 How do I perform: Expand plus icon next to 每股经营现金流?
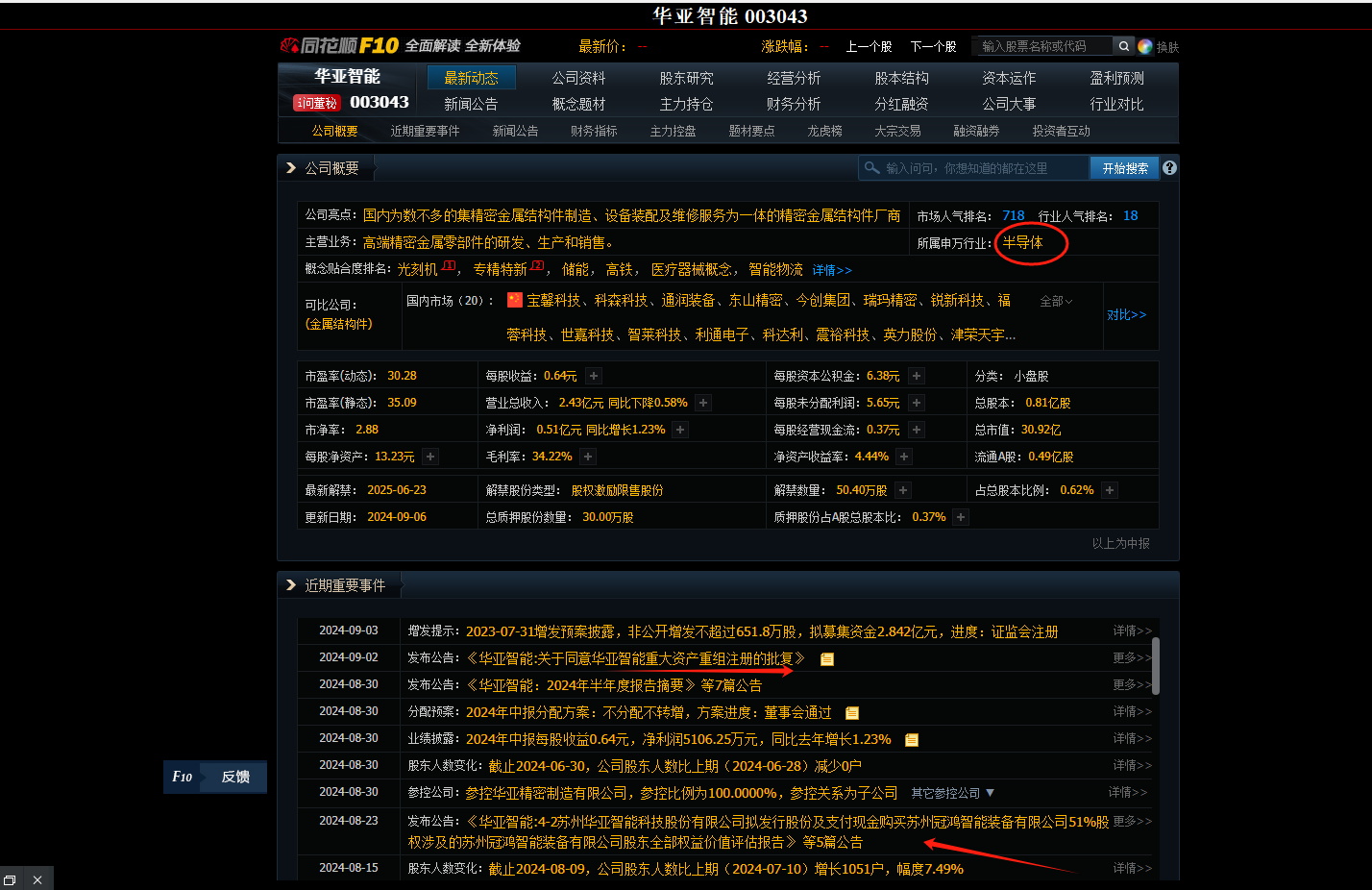coord(917,430)
